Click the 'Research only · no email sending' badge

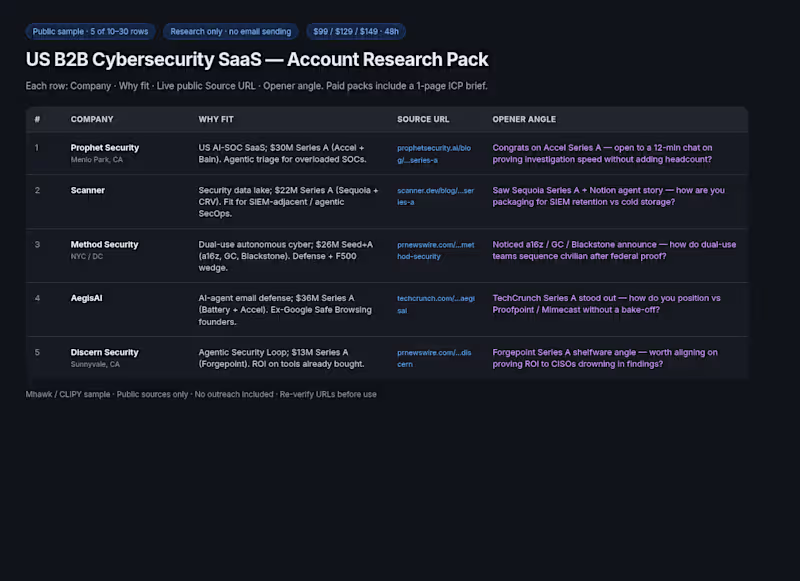(231, 32)
